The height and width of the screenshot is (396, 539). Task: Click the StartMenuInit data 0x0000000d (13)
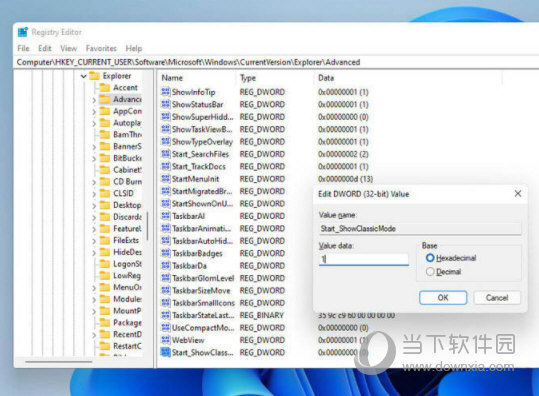(x=345, y=179)
